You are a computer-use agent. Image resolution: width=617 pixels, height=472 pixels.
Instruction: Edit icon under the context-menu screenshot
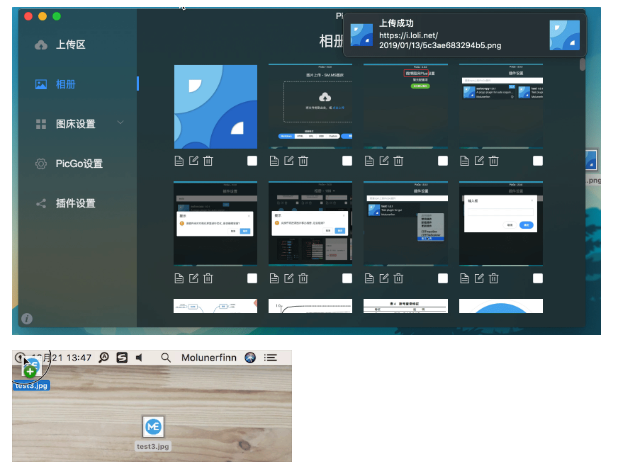pyautogui.click(x=384, y=278)
